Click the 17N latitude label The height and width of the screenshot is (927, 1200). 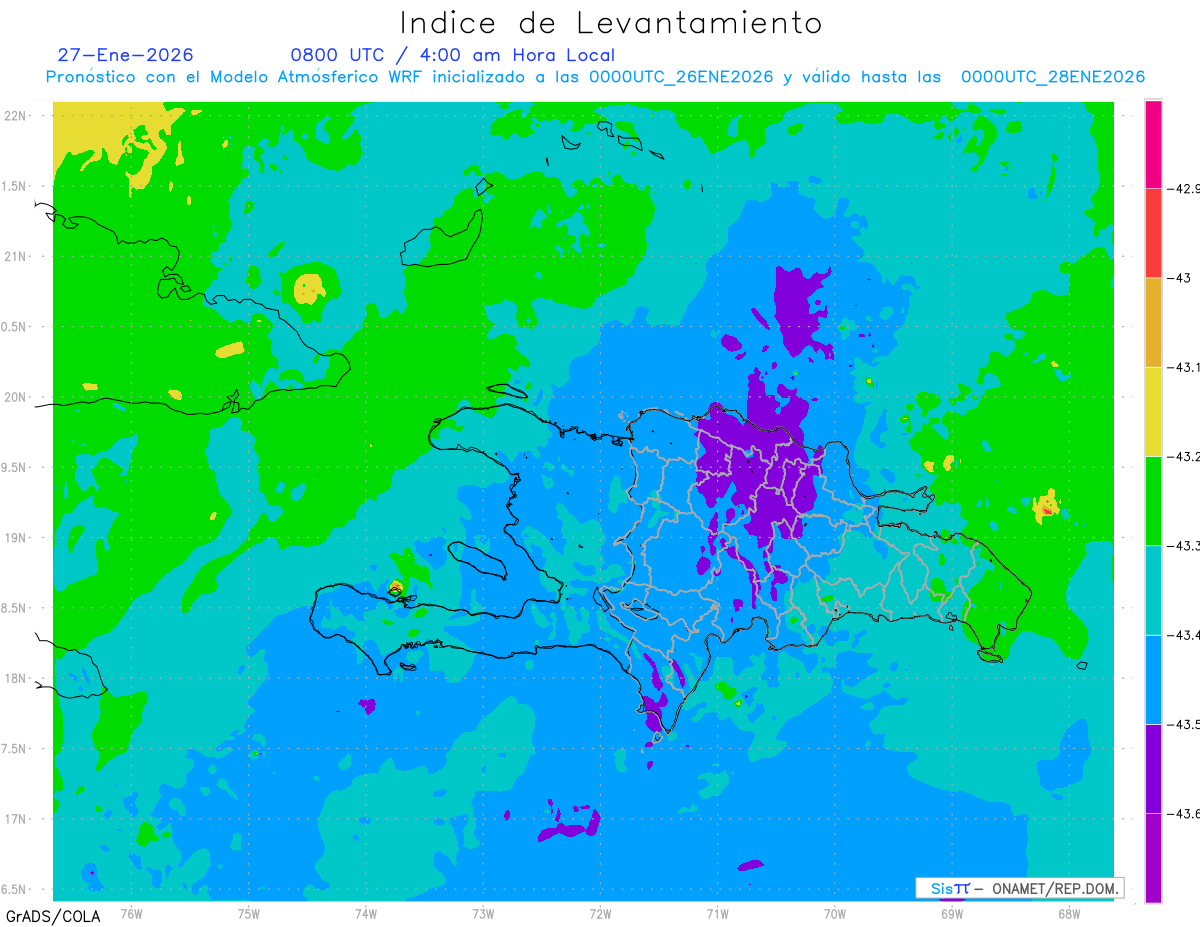tap(16, 819)
